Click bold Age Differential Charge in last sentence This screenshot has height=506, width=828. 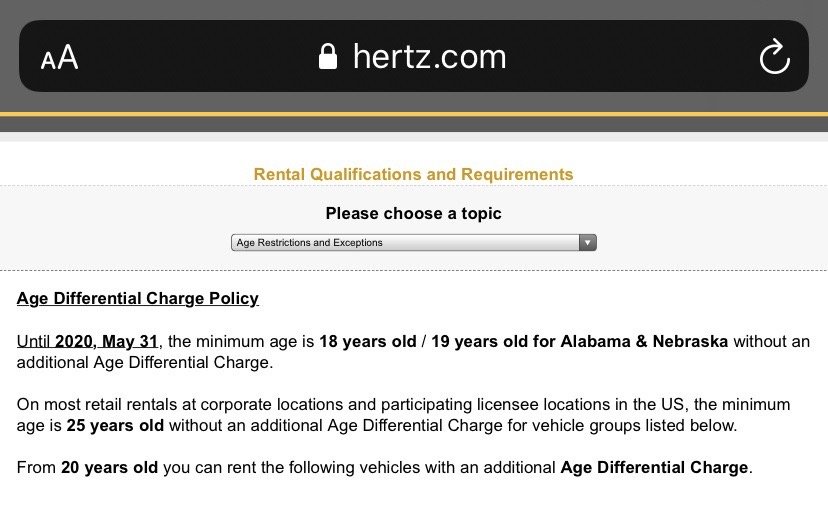point(654,467)
